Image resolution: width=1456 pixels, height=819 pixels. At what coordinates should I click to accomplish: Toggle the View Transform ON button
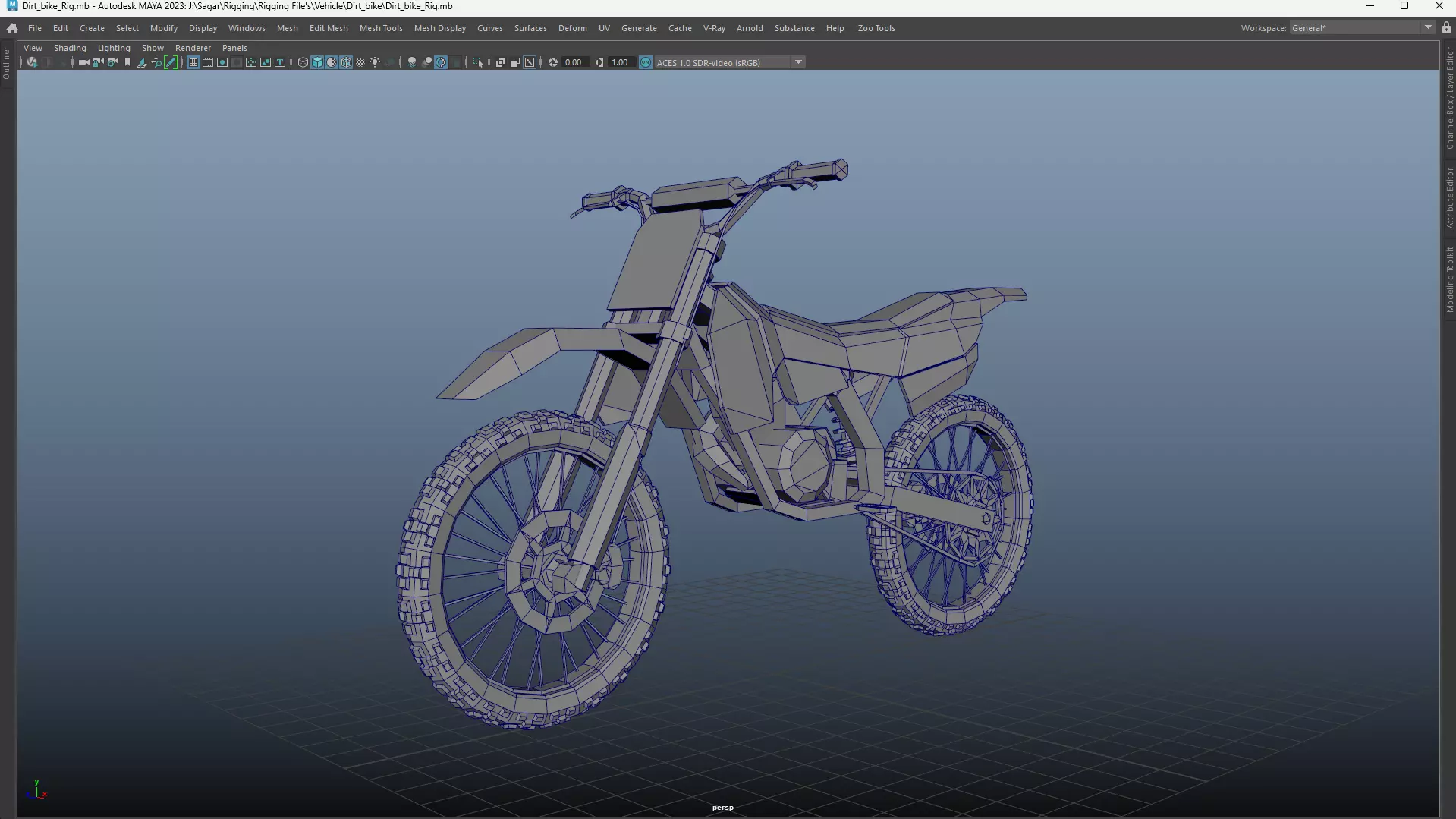pos(646,62)
